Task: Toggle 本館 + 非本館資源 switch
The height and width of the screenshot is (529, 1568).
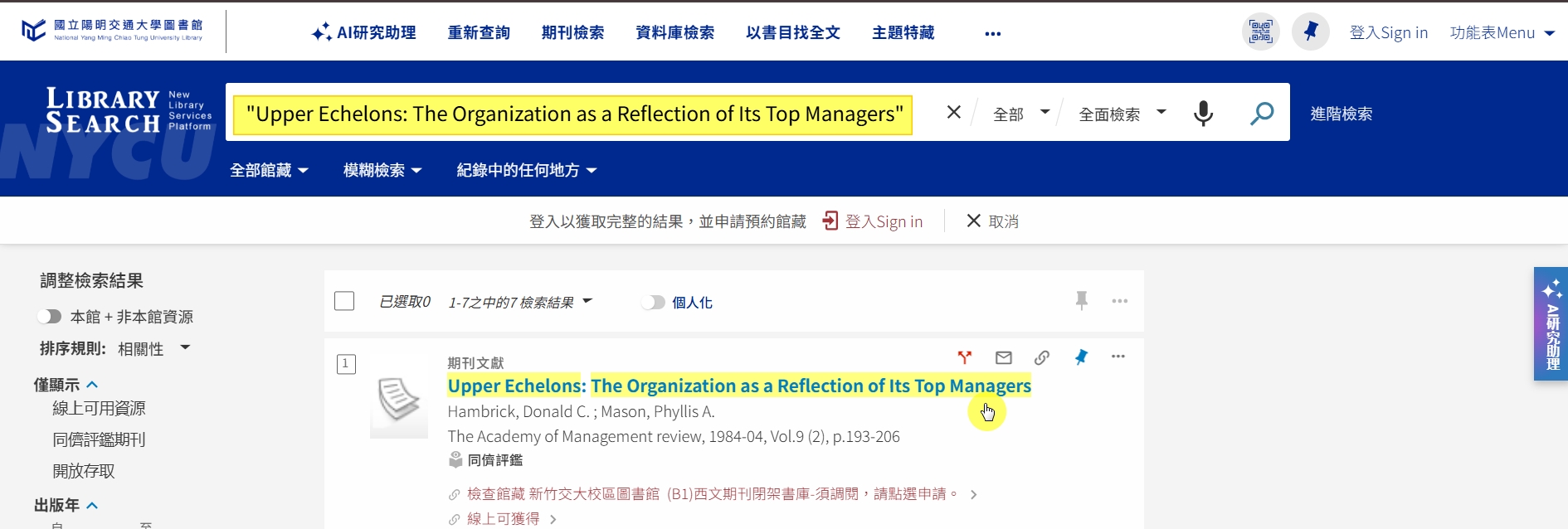Action: click(50, 317)
